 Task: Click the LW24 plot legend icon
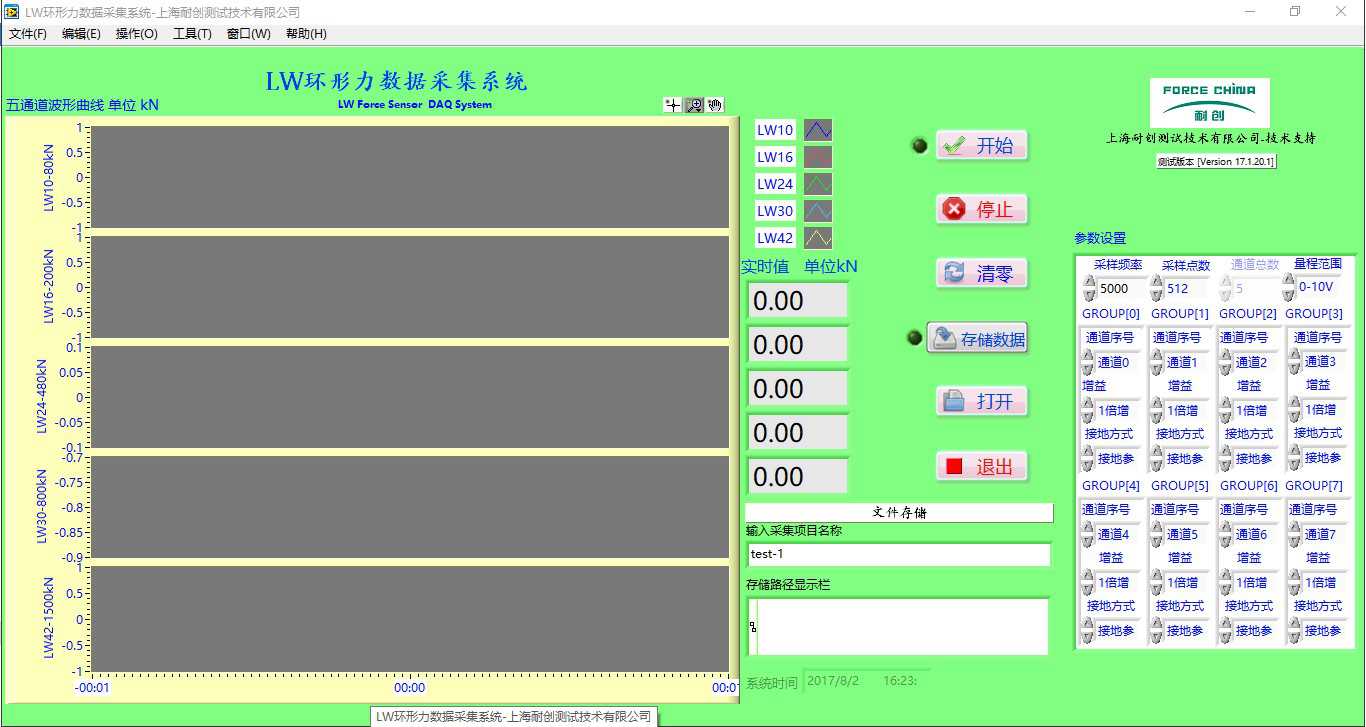[x=818, y=184]
